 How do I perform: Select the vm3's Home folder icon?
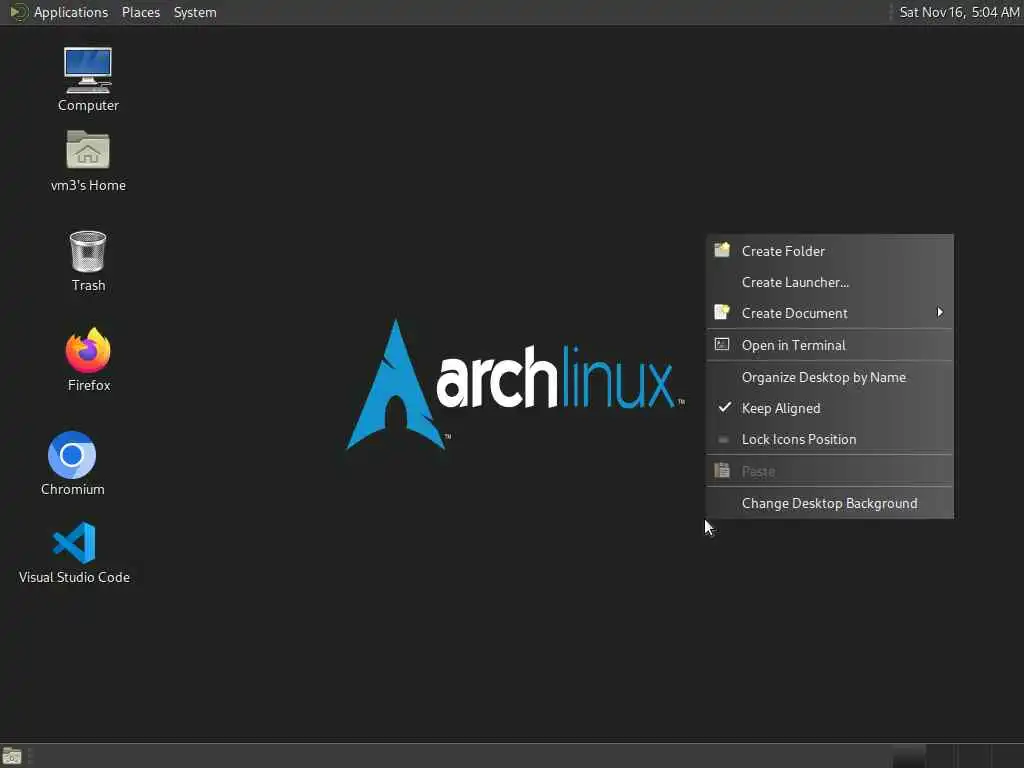point(88,150)
